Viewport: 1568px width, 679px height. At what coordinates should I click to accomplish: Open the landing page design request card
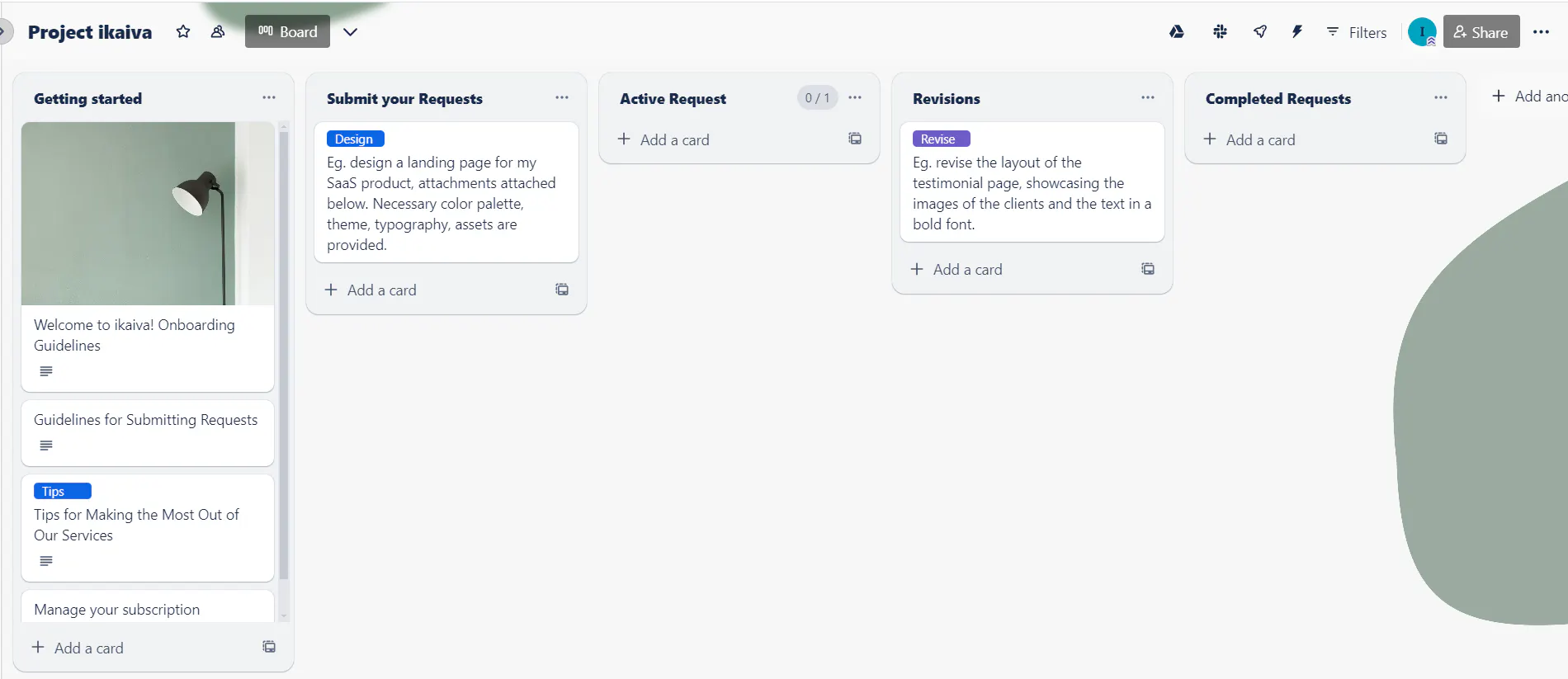(446, 192)
